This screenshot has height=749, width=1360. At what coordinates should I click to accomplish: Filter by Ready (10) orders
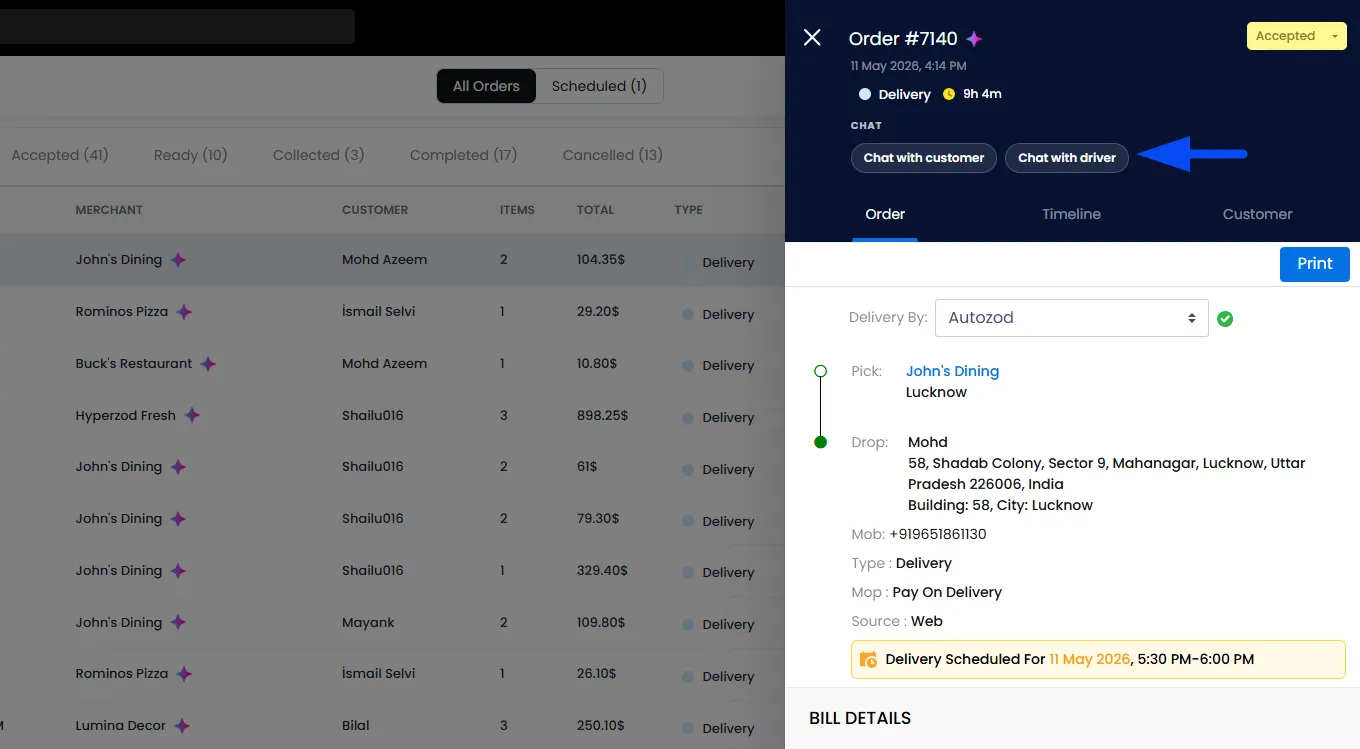click(191, 155)
